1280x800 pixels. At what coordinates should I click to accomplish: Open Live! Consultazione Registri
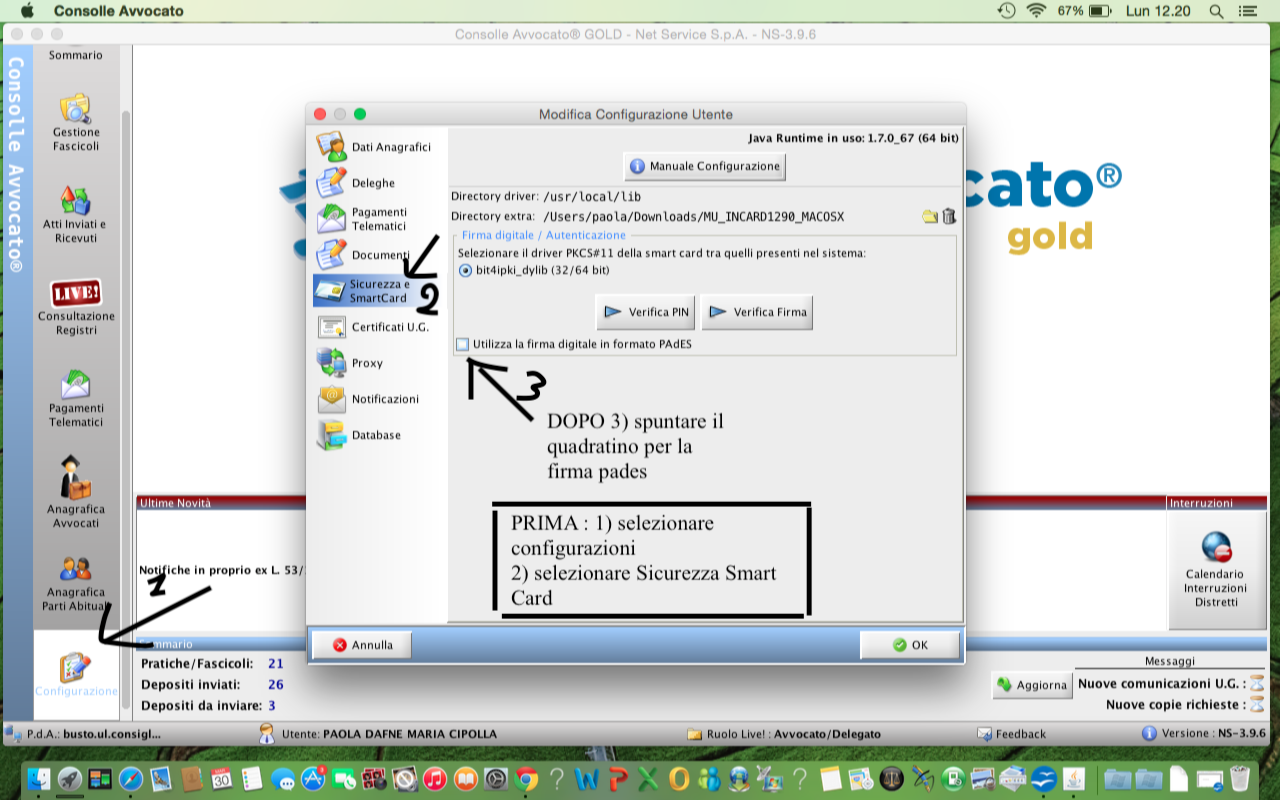point(76,307)
